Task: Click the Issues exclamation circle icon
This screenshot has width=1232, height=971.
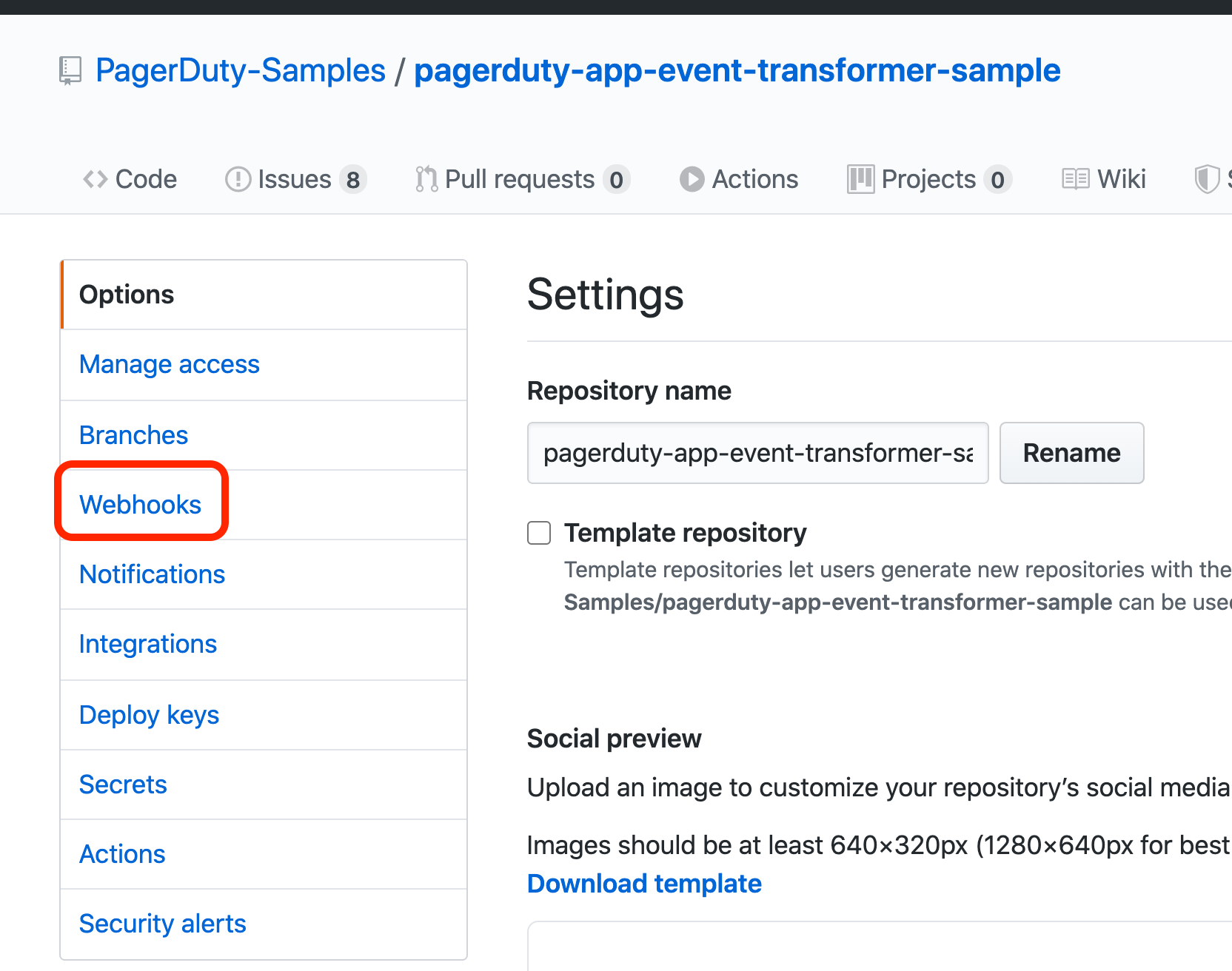Action: tap(238, 179)
